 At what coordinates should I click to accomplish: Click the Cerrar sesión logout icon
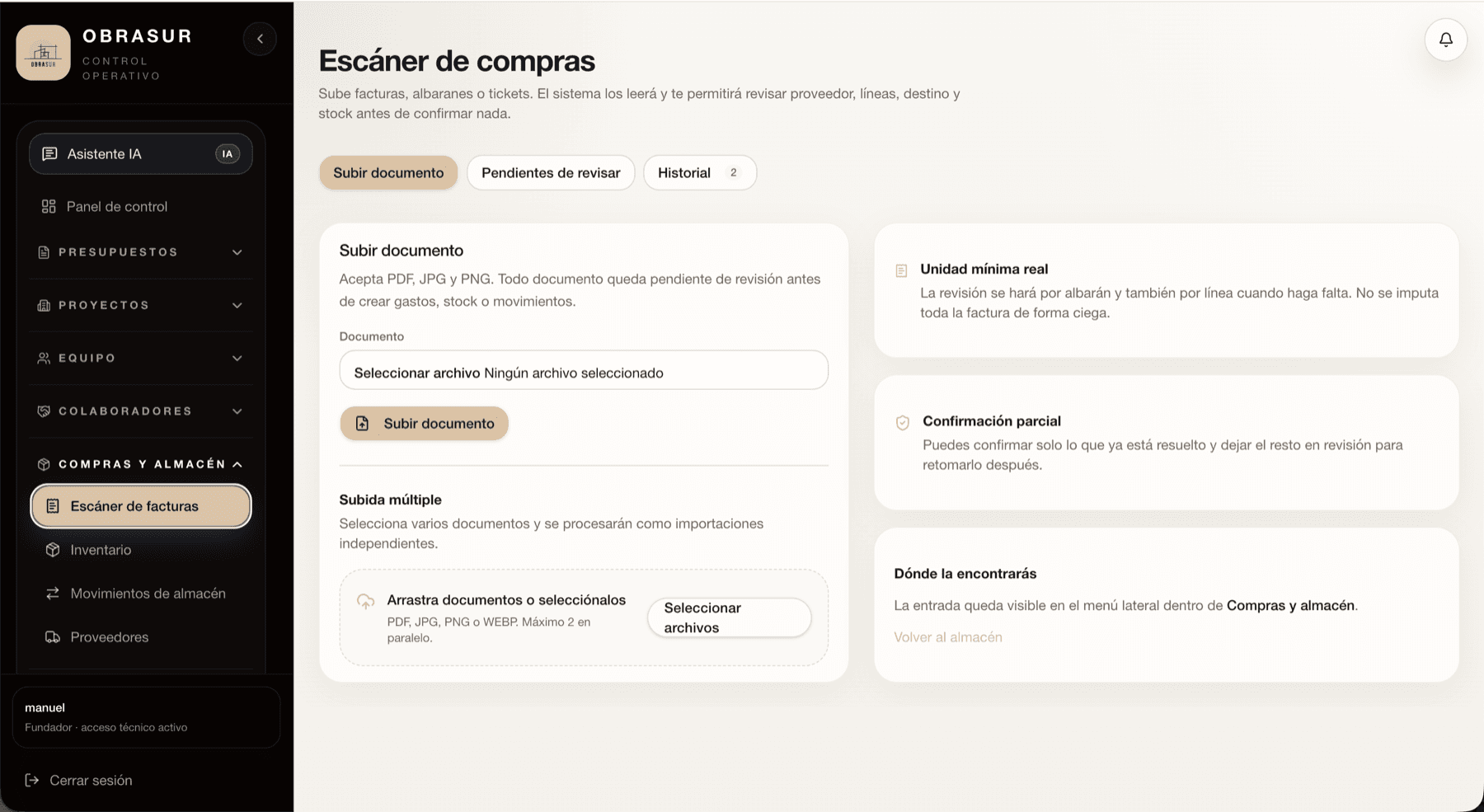pos(32,780)
